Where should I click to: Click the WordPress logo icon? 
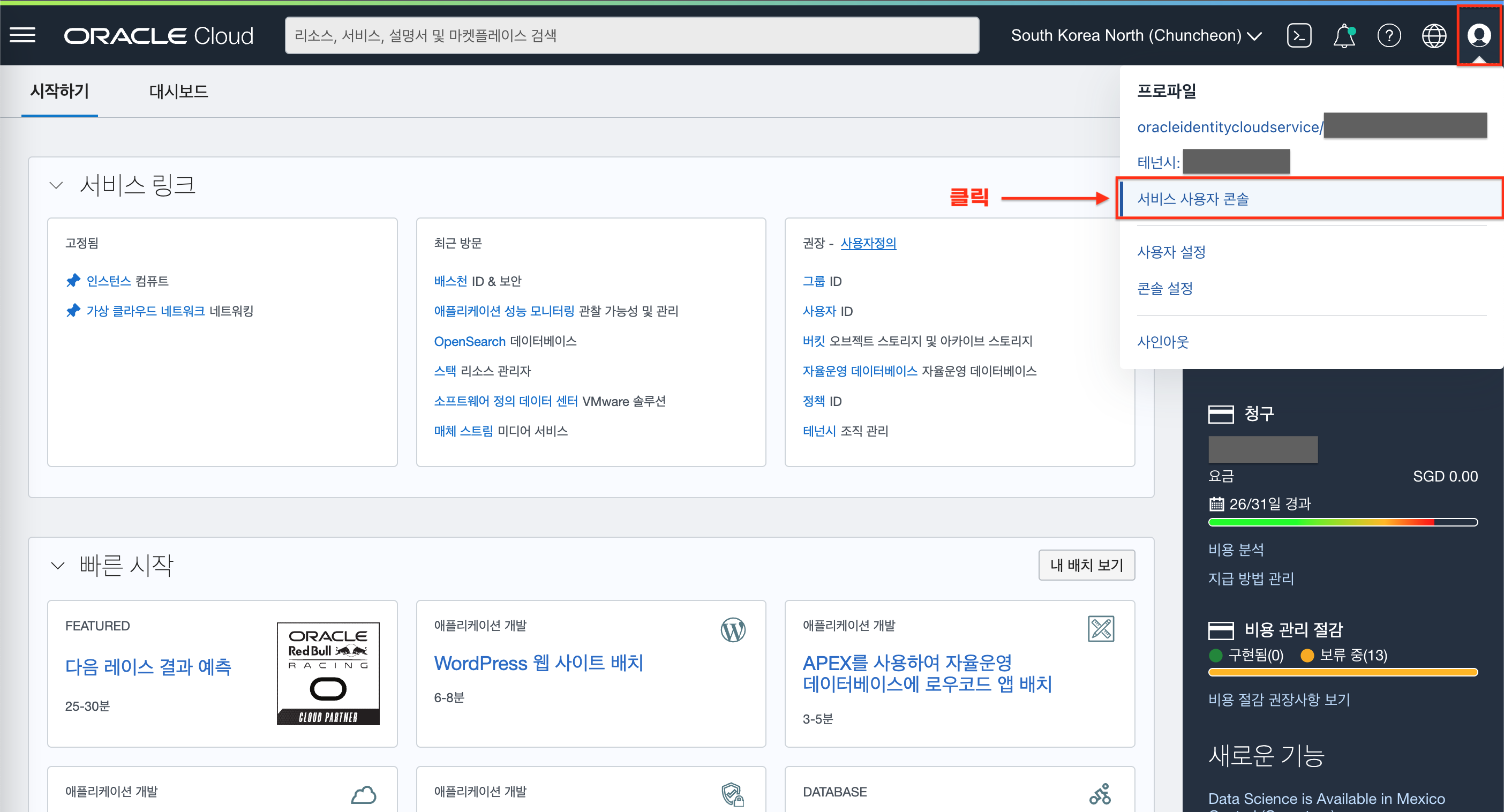(733, 630)
